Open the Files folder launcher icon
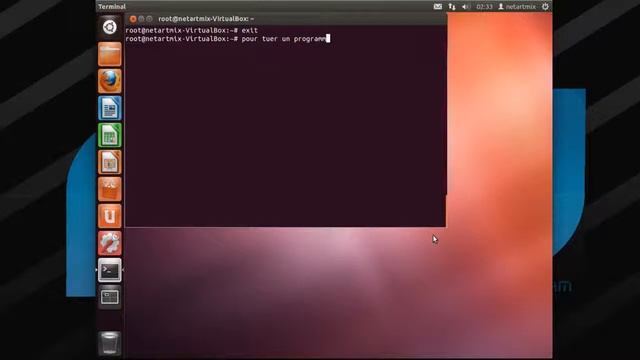The width and height of the screenshot is (640, 360). click(109, 54)
